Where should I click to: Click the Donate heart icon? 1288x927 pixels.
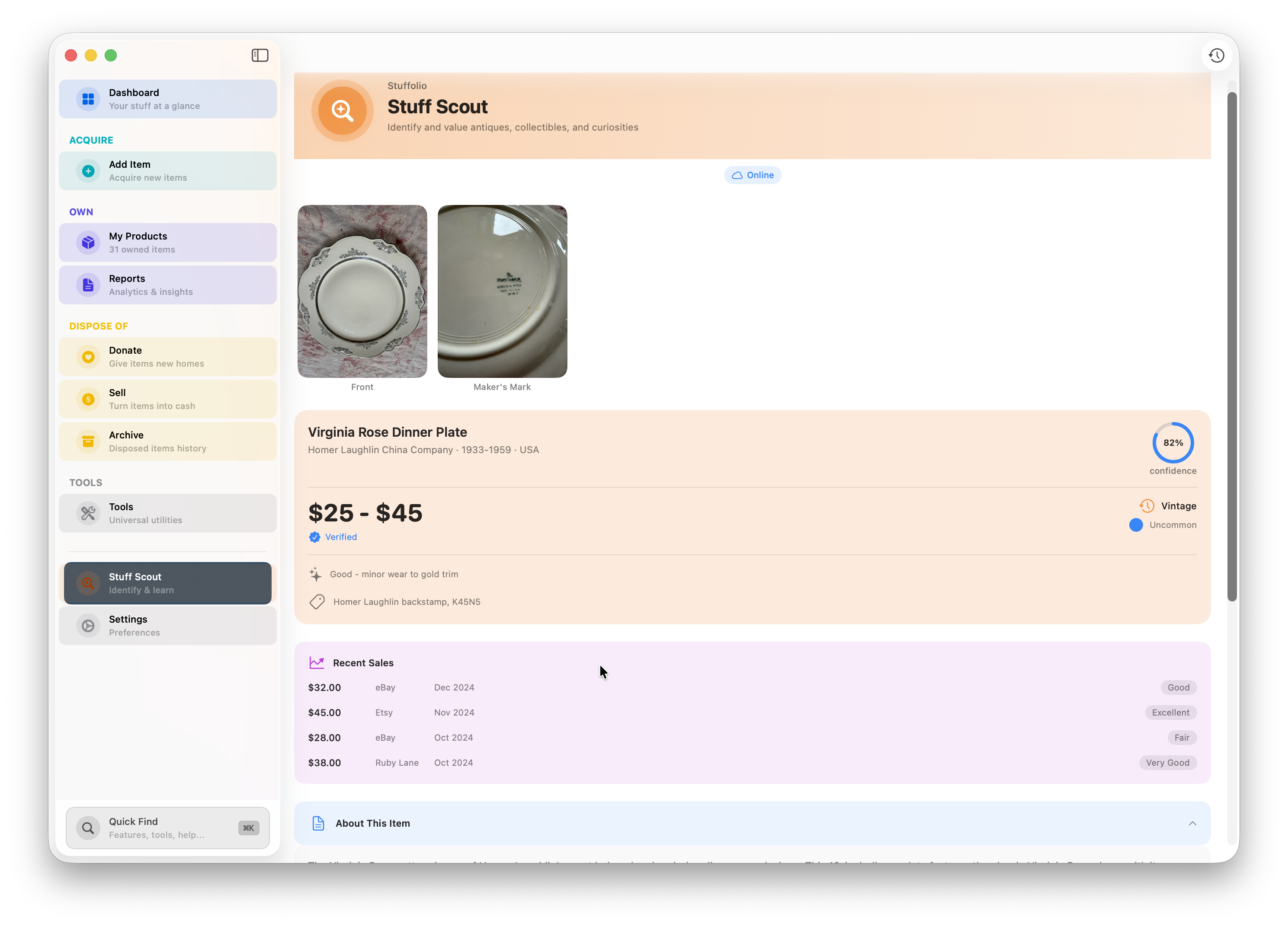point(88,357)
